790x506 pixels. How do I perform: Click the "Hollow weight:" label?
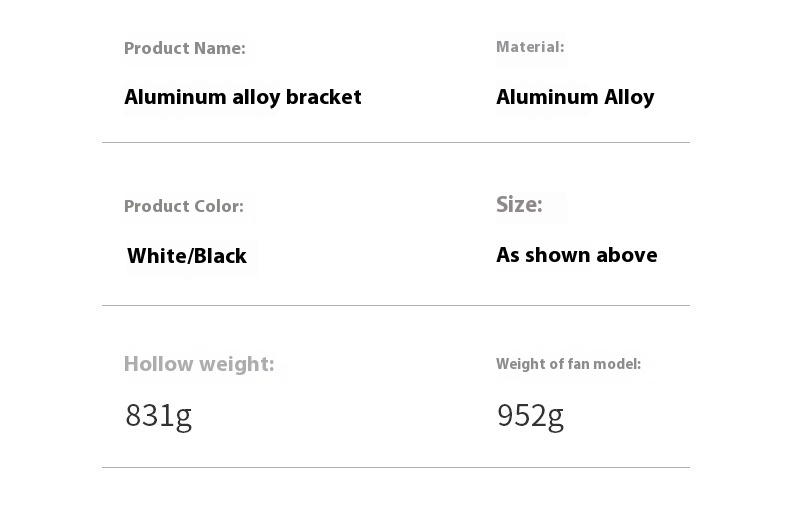(199, 364)
